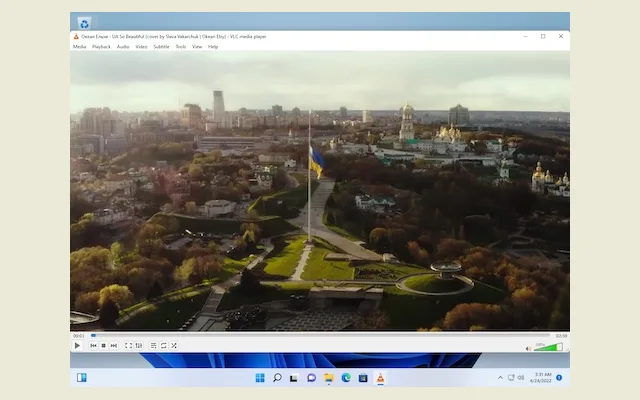Show the playlist panel
This screenshot has height=400, width=640.
(x=153, y=346)
